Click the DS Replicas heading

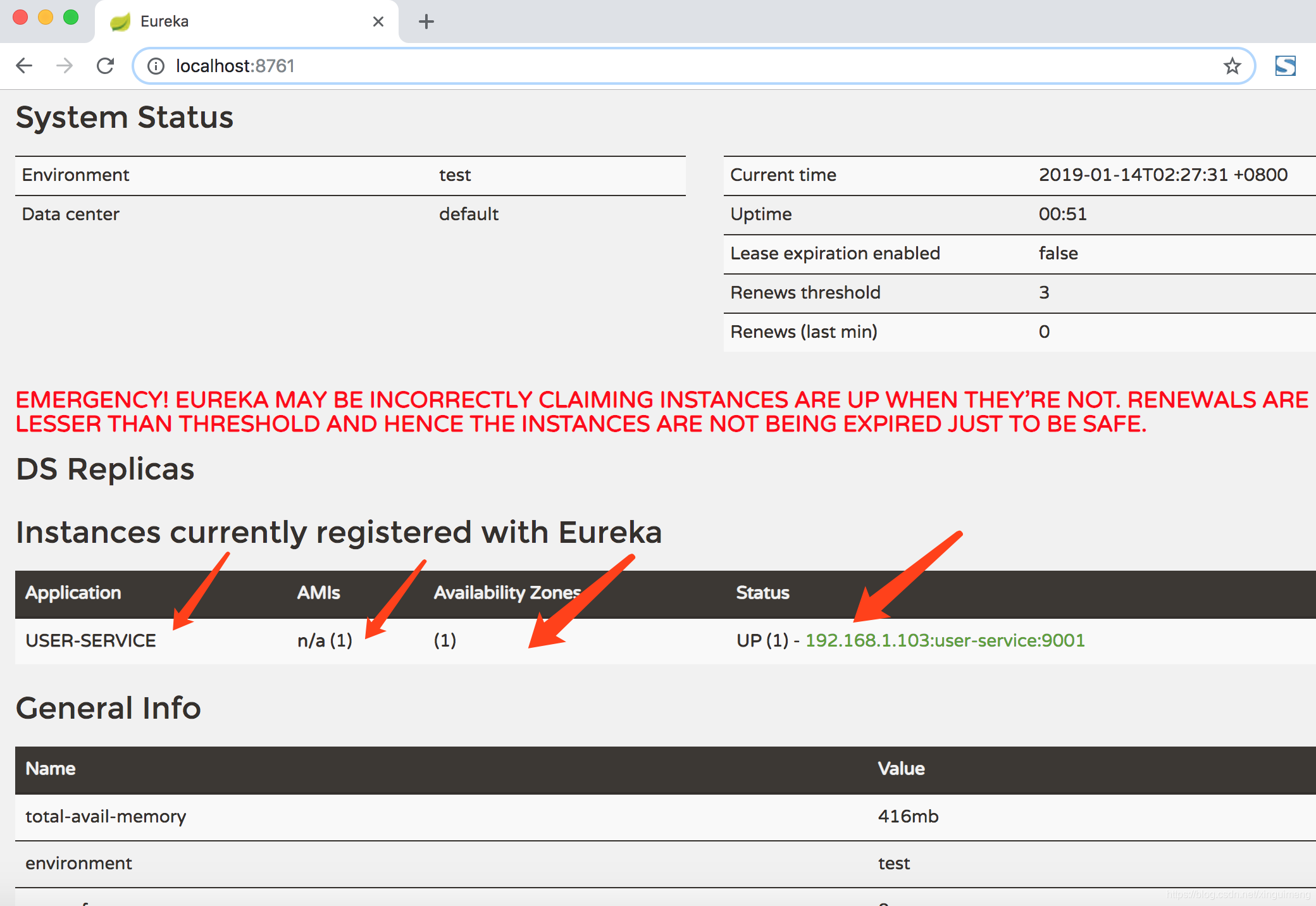tap(105, 469)
